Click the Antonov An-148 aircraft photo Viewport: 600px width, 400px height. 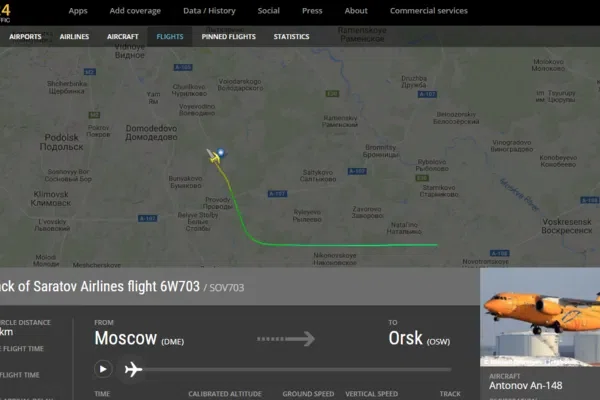point(540,317)
